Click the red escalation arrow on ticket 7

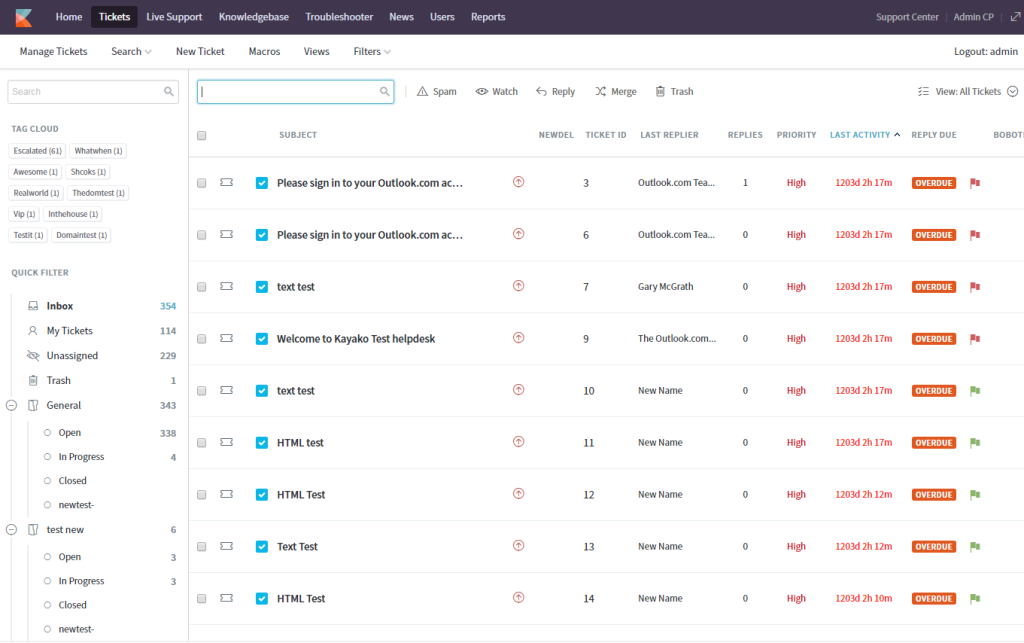[518, 286]
